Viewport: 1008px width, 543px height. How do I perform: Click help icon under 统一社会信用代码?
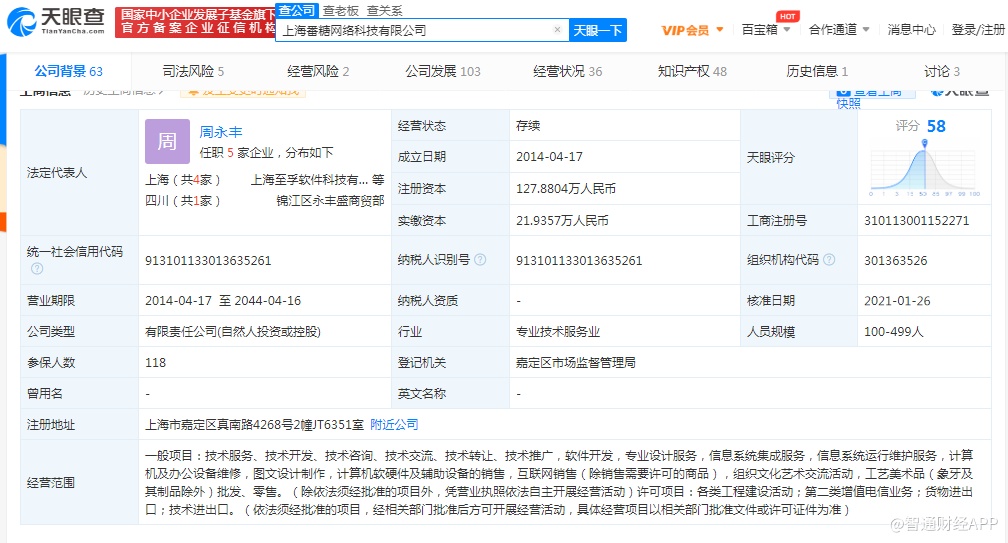point(37,269)
